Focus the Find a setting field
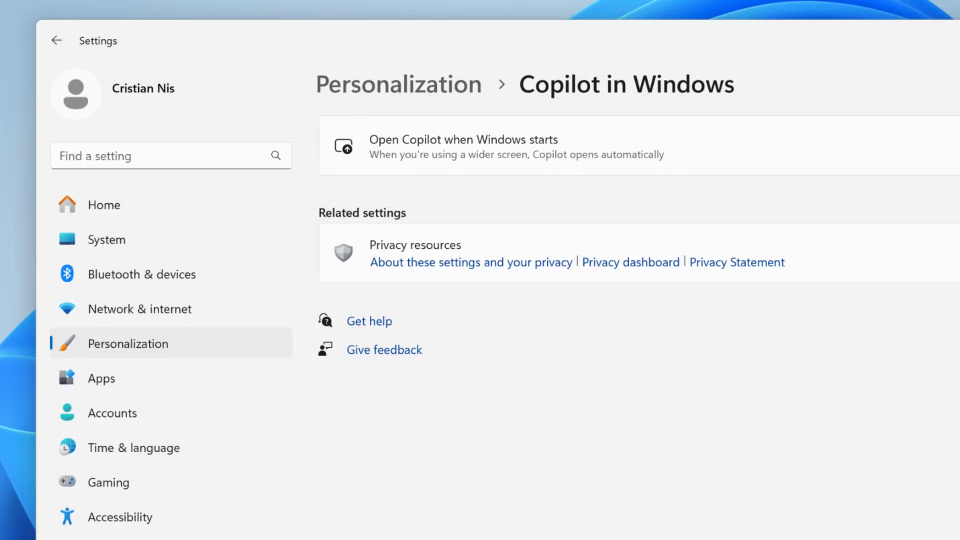The width and height of the screenshot is (960, 540). [x=171, y=156]
